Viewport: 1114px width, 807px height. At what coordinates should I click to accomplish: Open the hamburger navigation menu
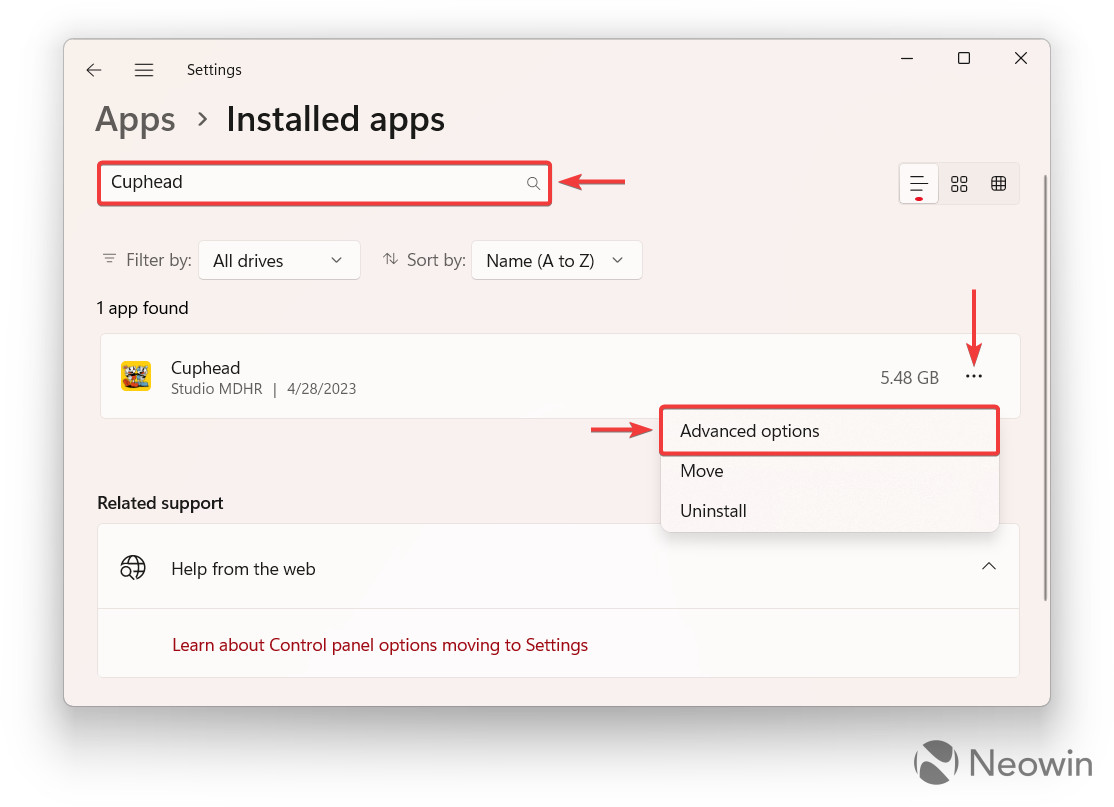point(144,70)
